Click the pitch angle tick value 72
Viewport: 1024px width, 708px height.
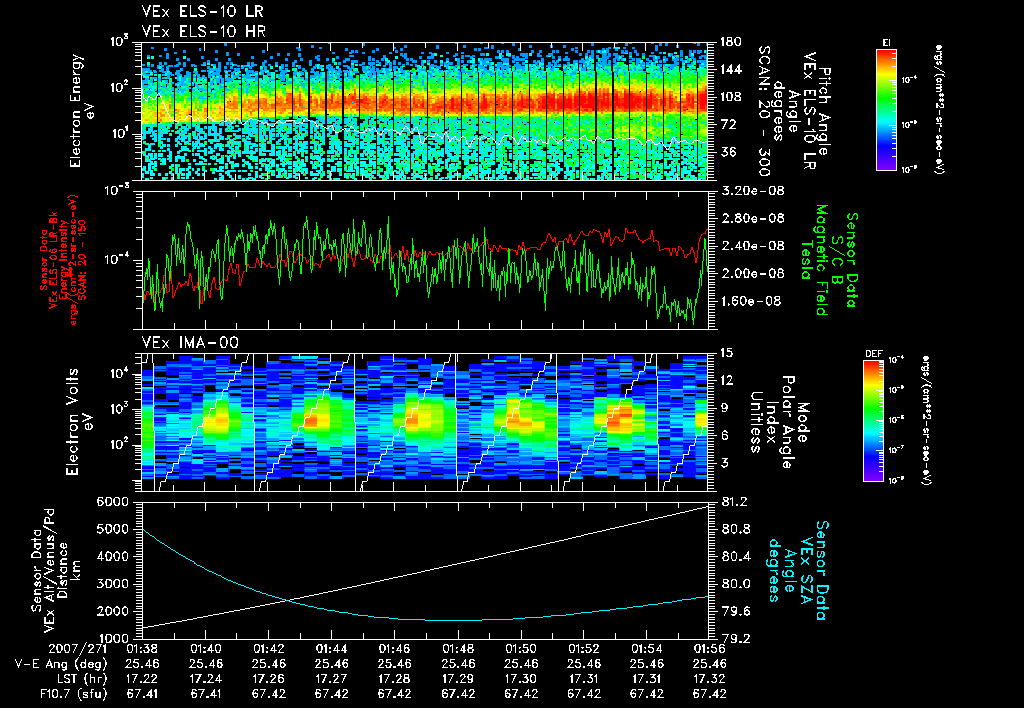coord(728,124)
